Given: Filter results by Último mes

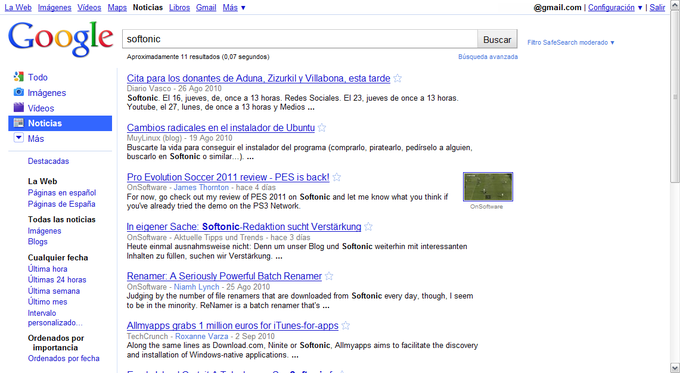Looking at the screenshot, I should pyautogui.click(x=47, y=302).
